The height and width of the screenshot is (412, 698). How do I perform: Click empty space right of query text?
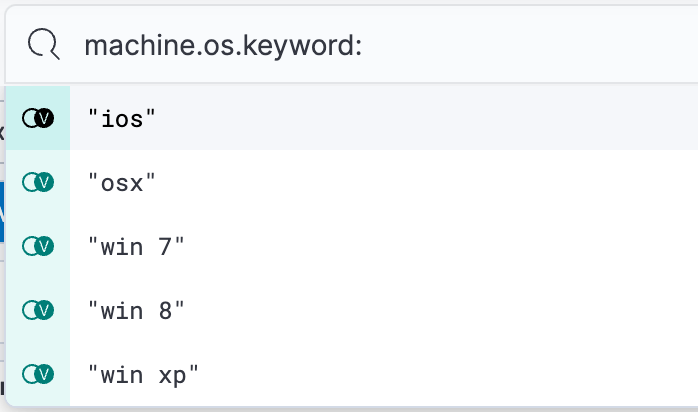(x=530, y=45)
